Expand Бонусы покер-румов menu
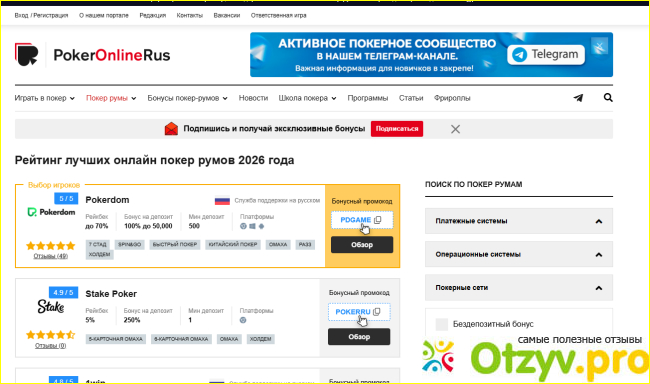650x384 pixels. (187, 98)
